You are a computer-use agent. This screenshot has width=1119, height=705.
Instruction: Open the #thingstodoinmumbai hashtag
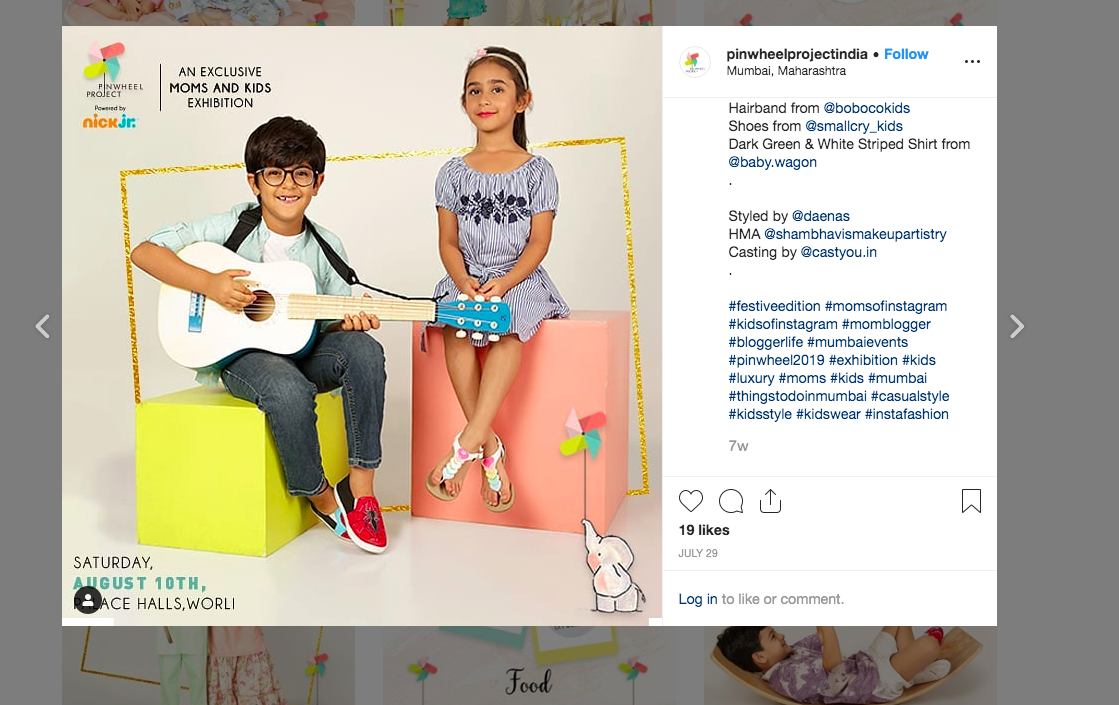[x=797, y=396]
